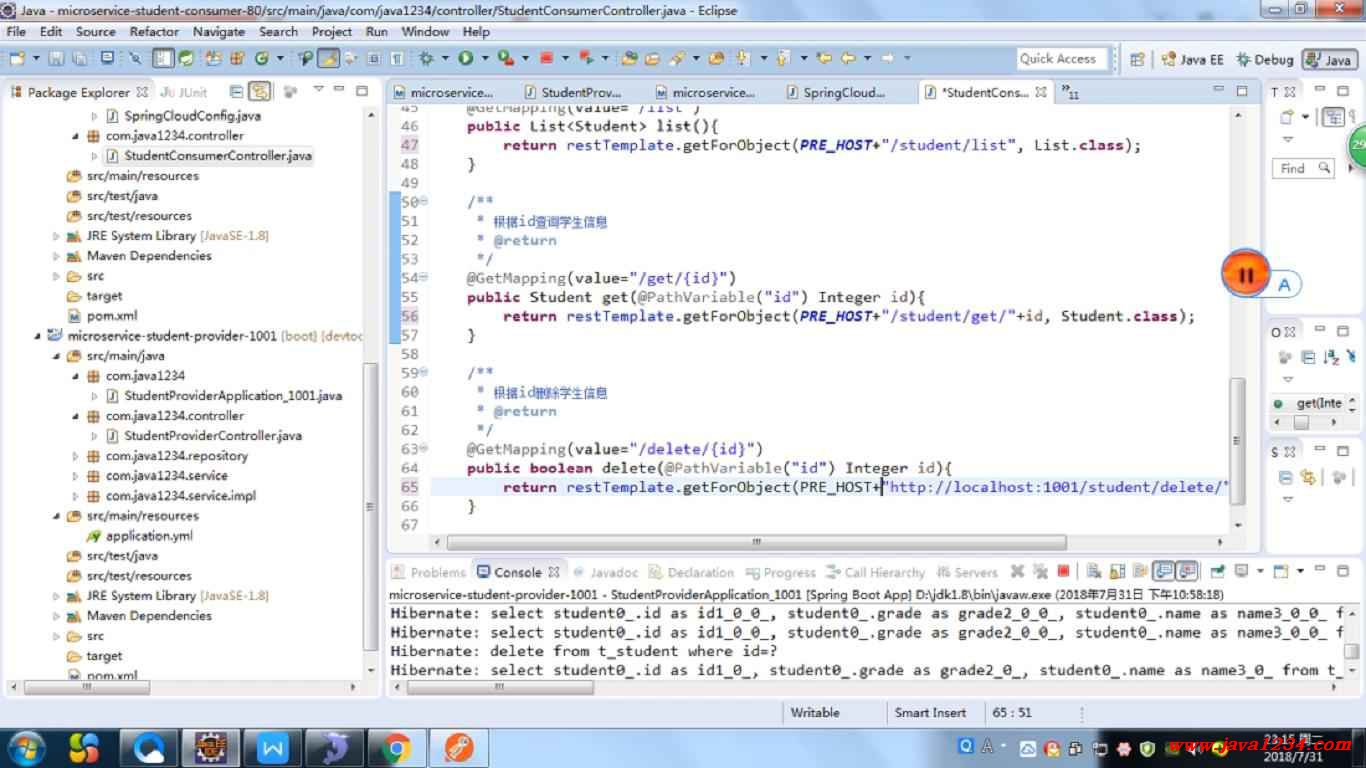
Task: Toggle Word Wrap in Console toolbar
Action: tap(1140, 572)
